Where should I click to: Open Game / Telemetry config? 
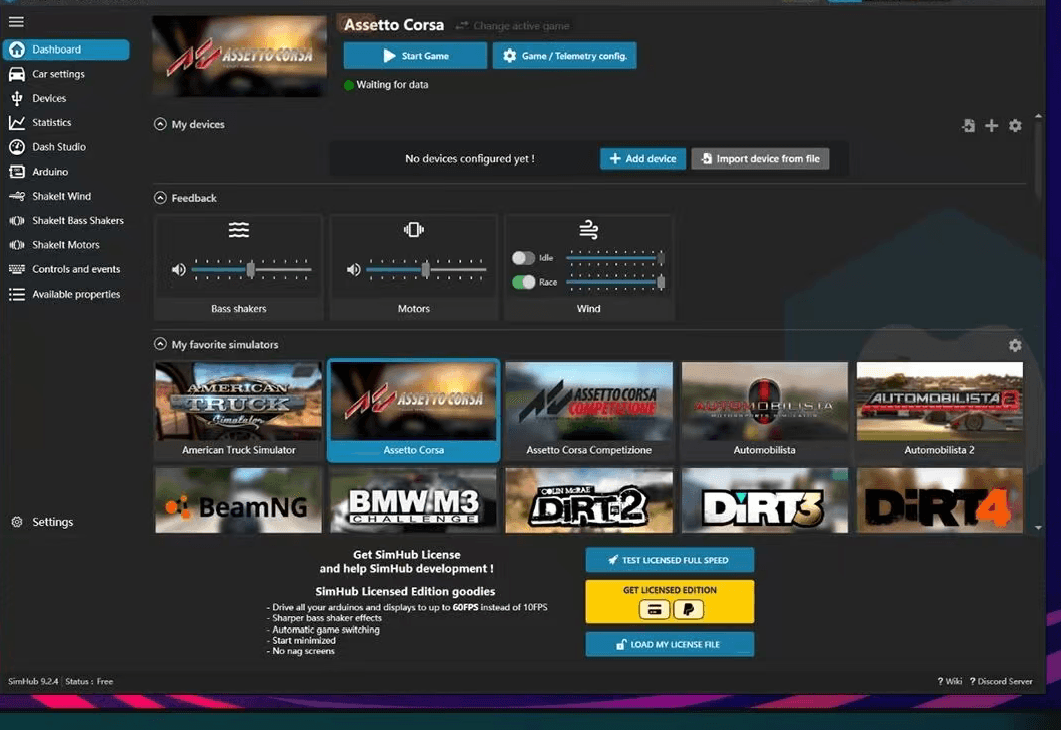(x=564, y=55)
